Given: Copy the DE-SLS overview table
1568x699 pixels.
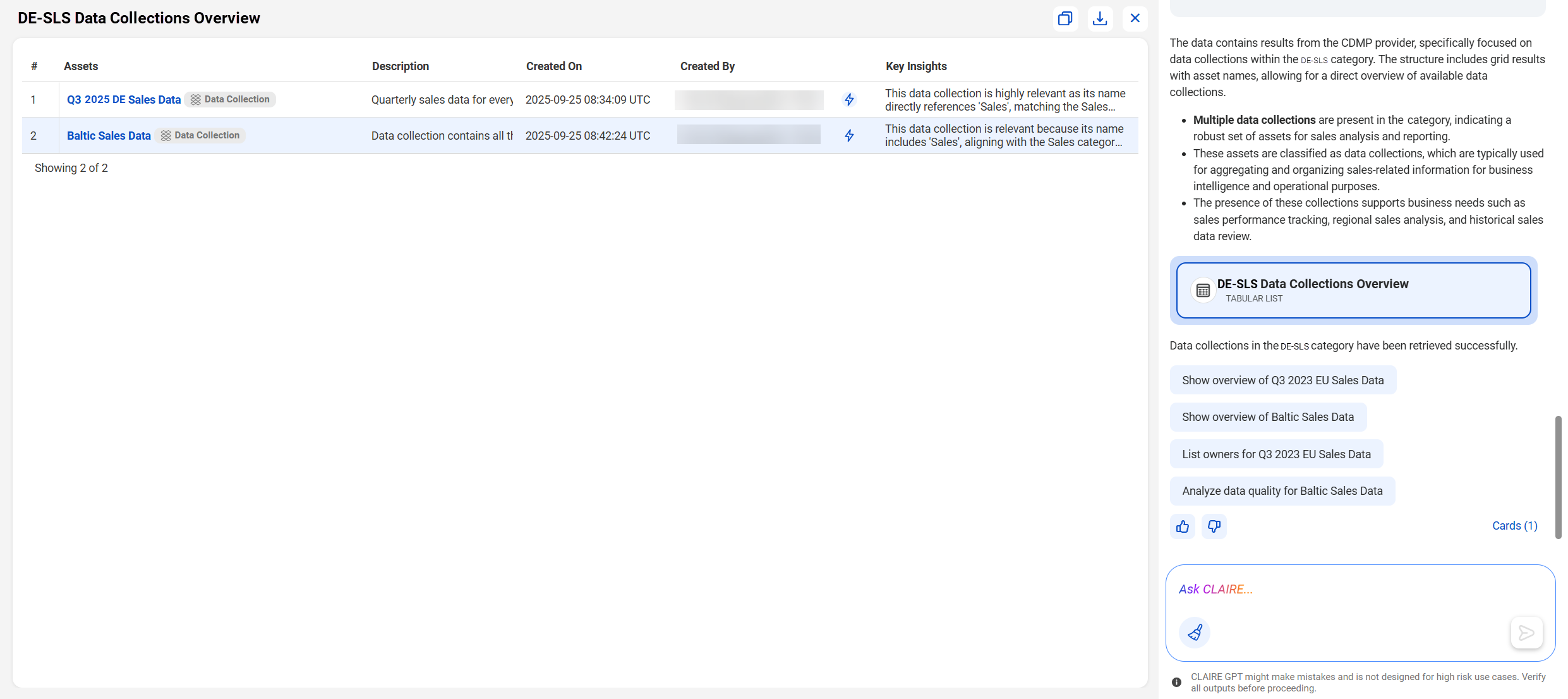Looking at the screenshot, I should pyautogui.click(x=1065, y=18).
